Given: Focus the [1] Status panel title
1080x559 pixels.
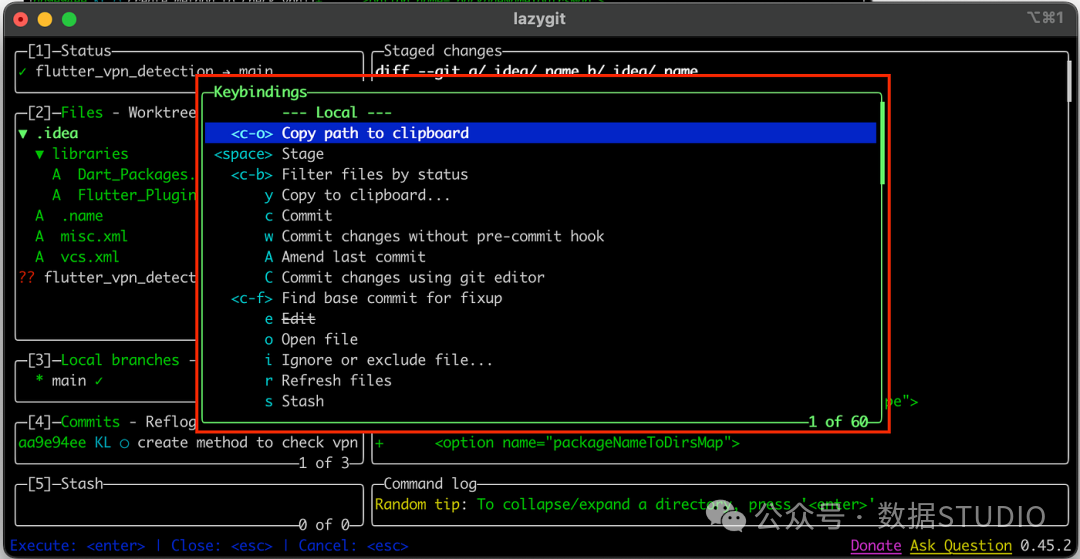Looking at the screenshot, I should tap(69, 51).
